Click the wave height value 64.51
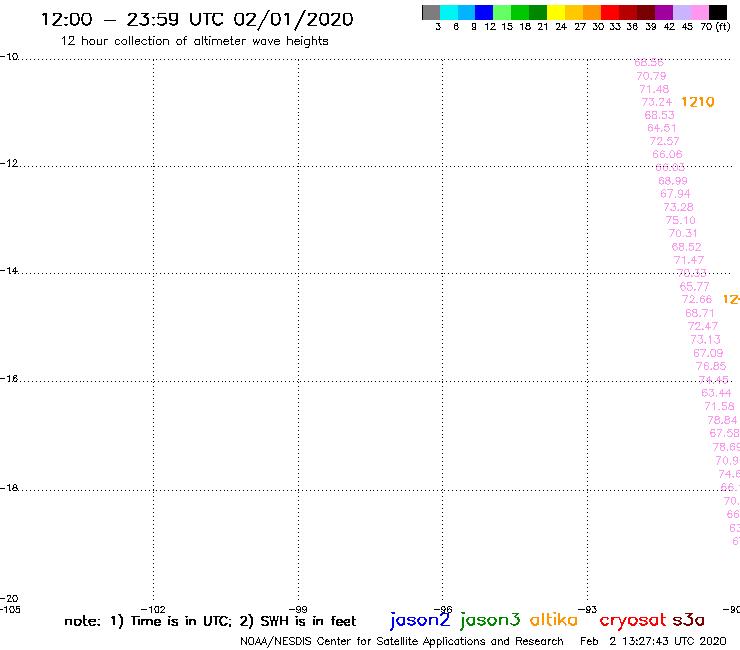 pos(662,128)
